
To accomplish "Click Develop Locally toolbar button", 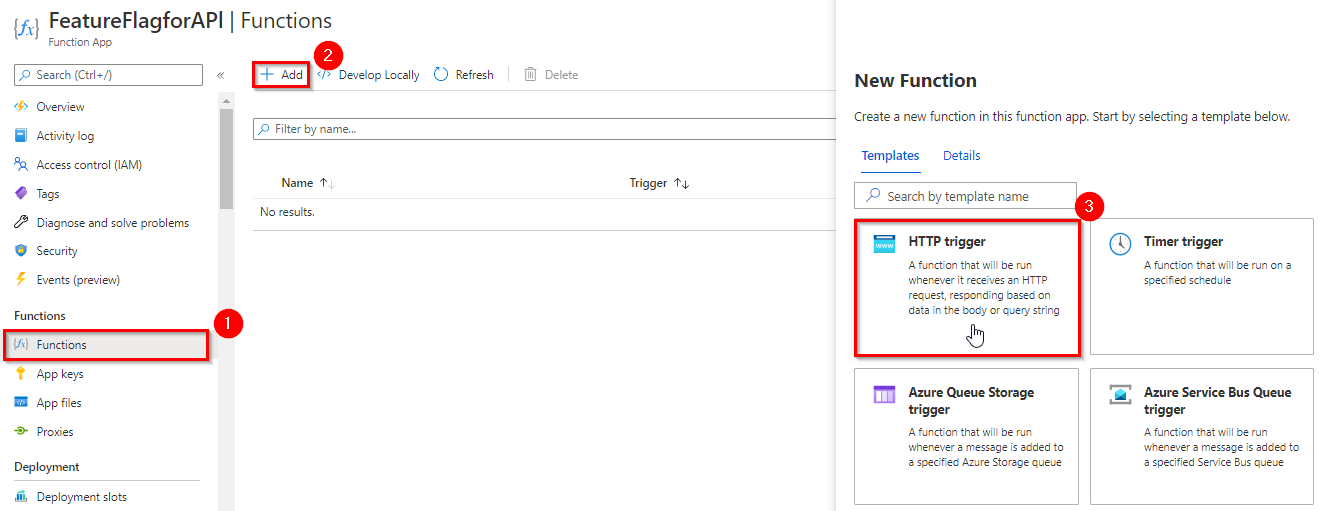I will pos(368,75).
